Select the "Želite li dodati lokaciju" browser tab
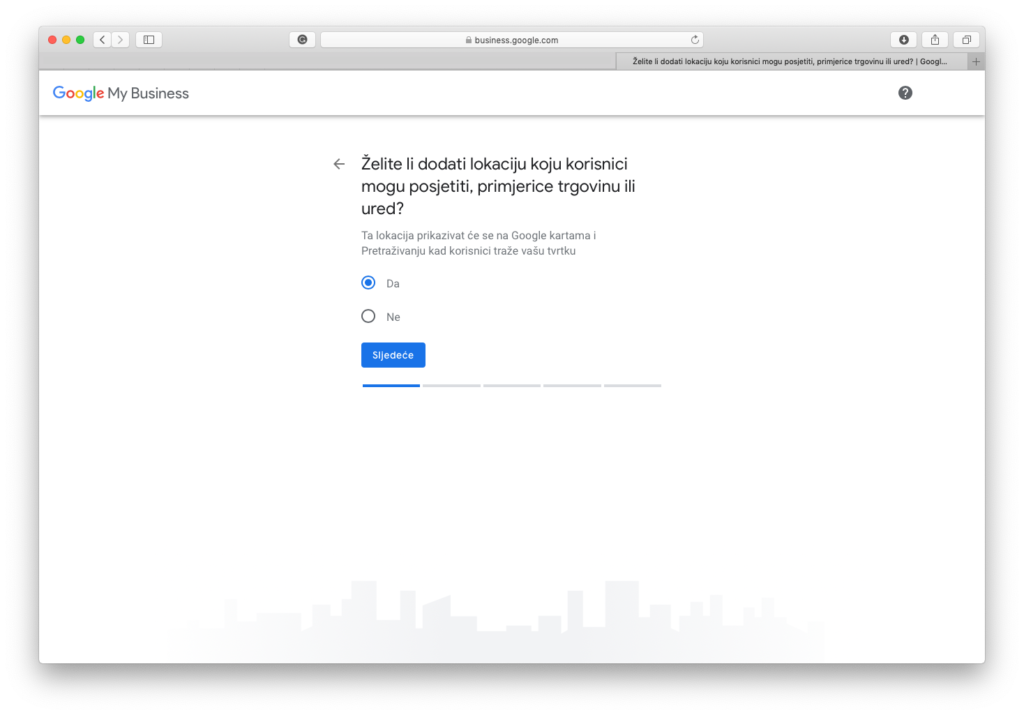Screen dimensions: 1024x715 [x=790, y=61]
